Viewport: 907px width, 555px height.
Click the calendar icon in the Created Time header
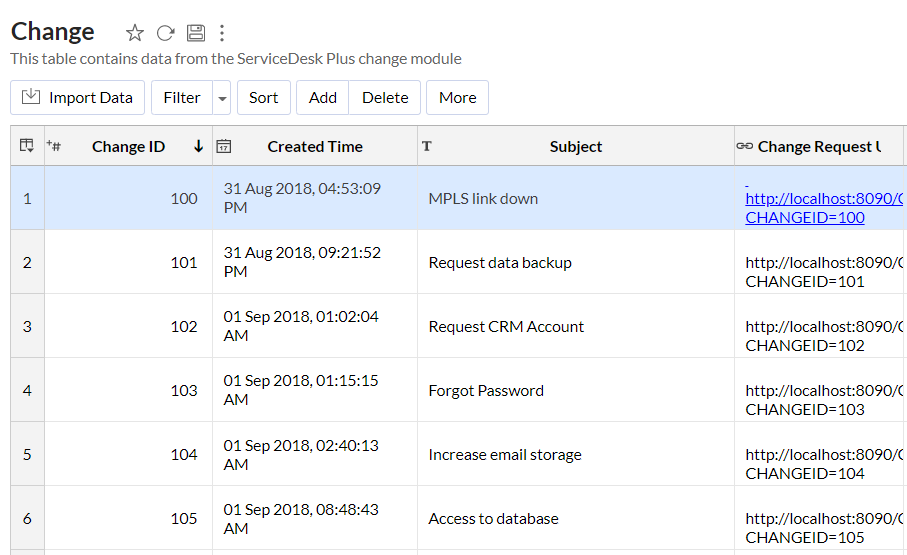pyautogui.click(x=224, y=146)
